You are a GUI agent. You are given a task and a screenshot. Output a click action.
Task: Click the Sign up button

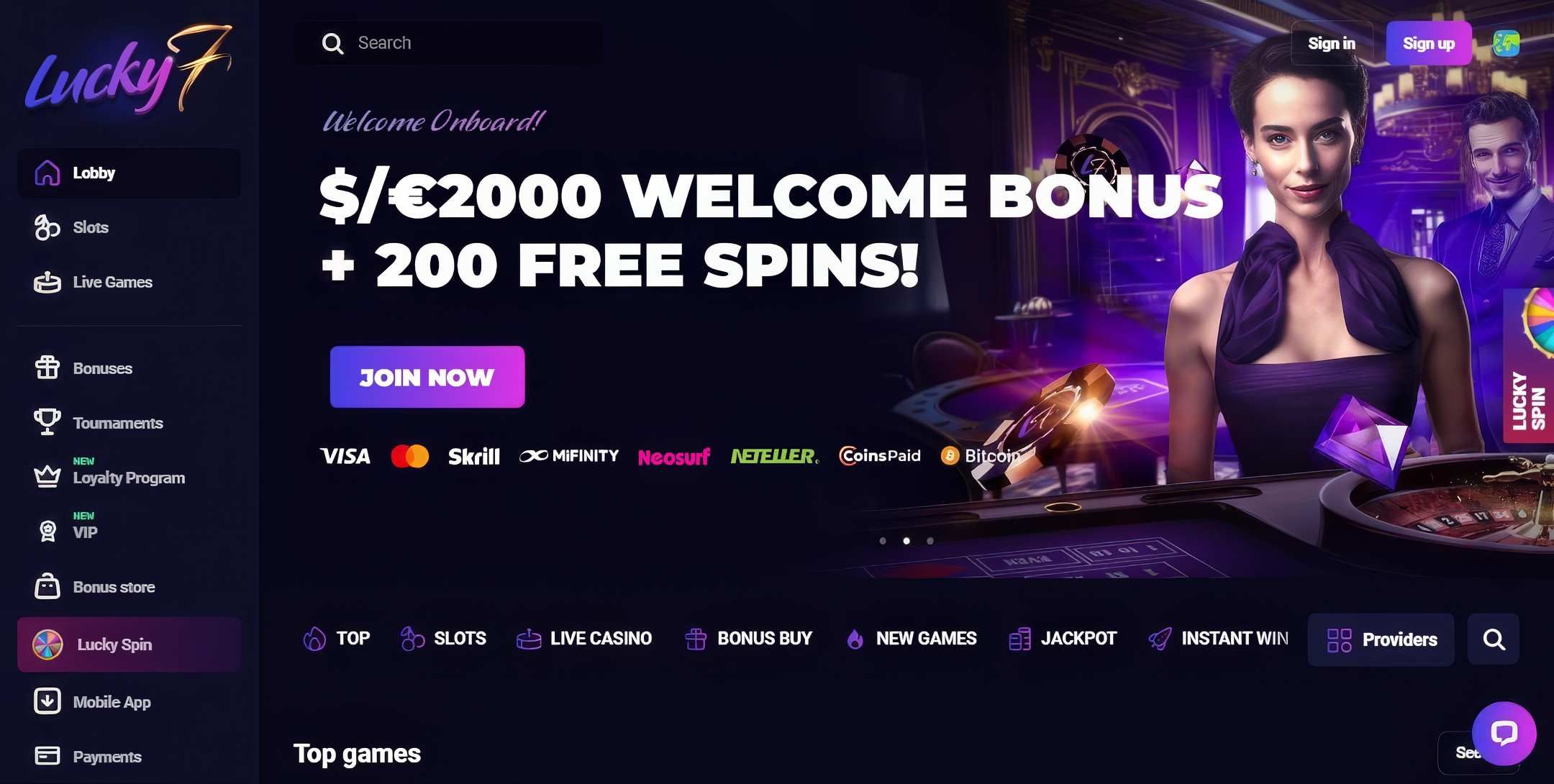[1429, 43]
